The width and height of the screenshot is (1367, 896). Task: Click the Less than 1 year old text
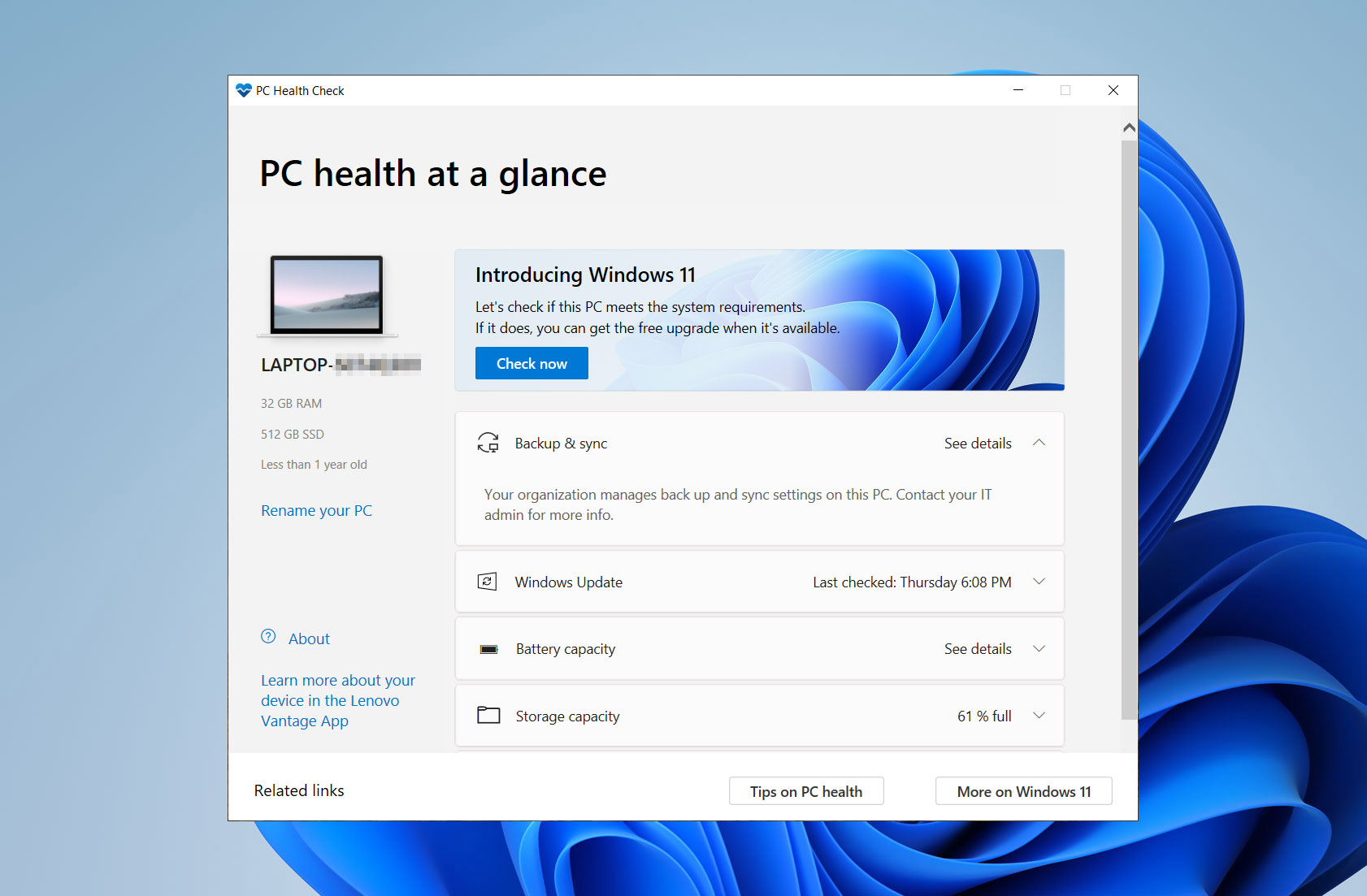tap(314, 465)
